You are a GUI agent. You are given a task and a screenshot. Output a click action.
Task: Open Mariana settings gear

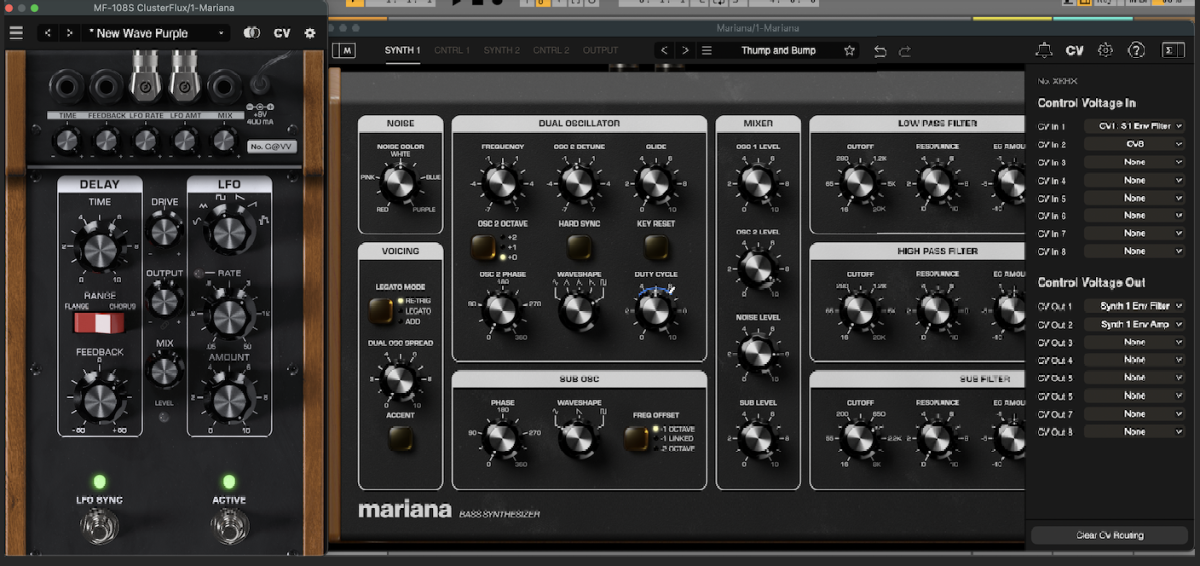click(1105, 50)
